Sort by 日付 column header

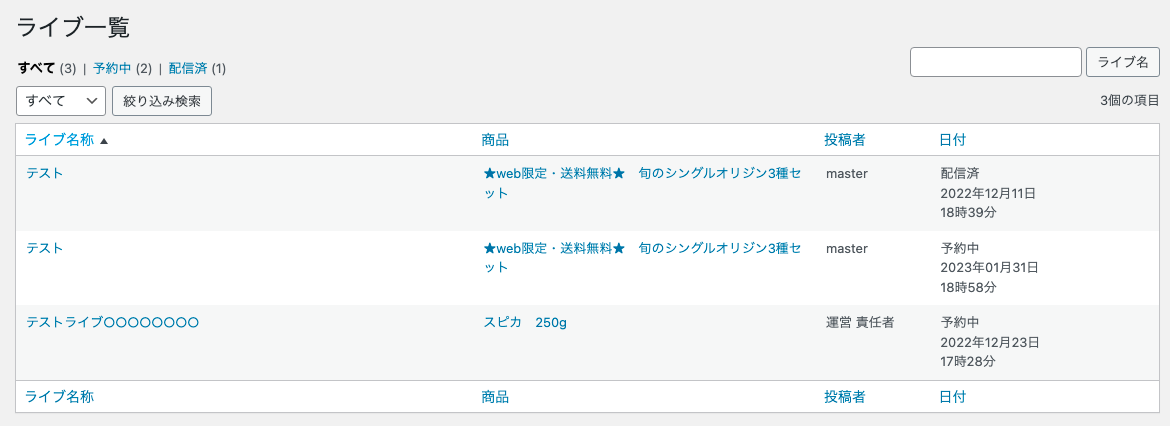[952, 140]
